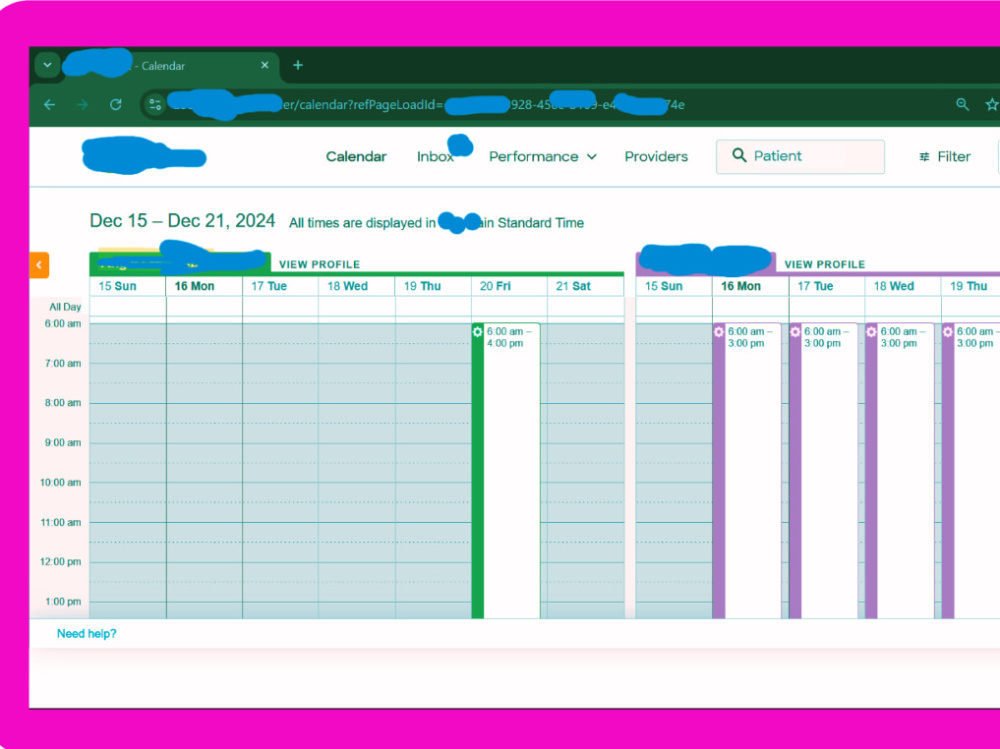Click the Need help? link
Image resolution: width=1000 pixels, height=749 pixels.
(87, 634)
